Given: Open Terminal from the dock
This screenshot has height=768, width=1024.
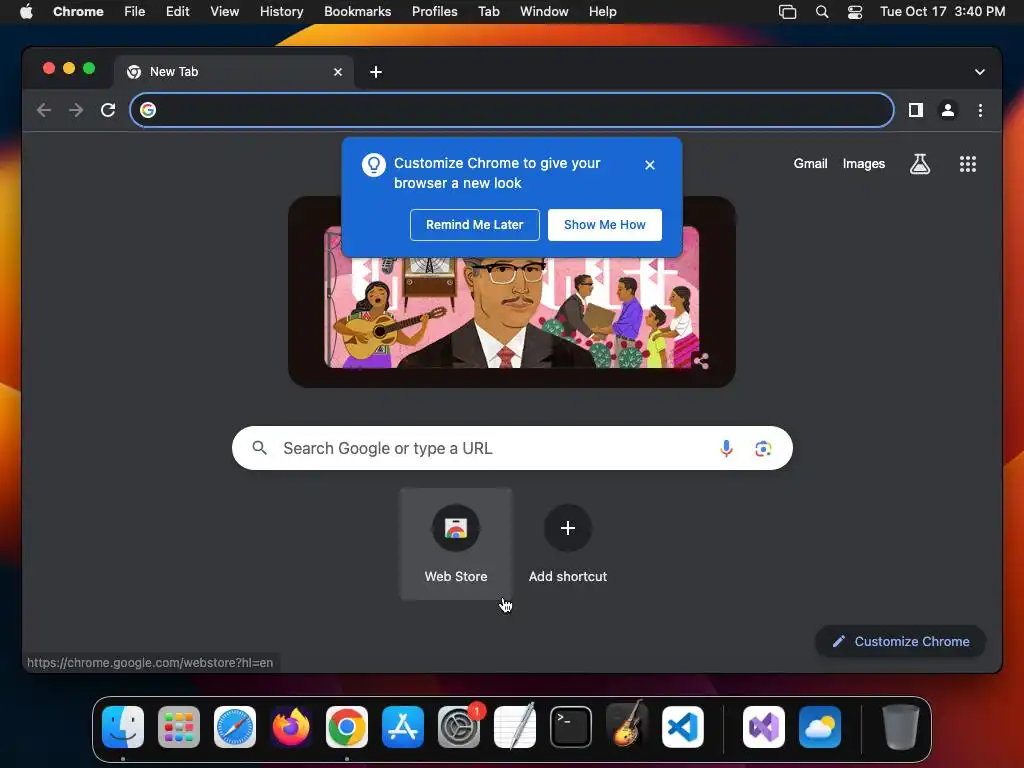Looking at the screenshot, I should pos(571,727).
